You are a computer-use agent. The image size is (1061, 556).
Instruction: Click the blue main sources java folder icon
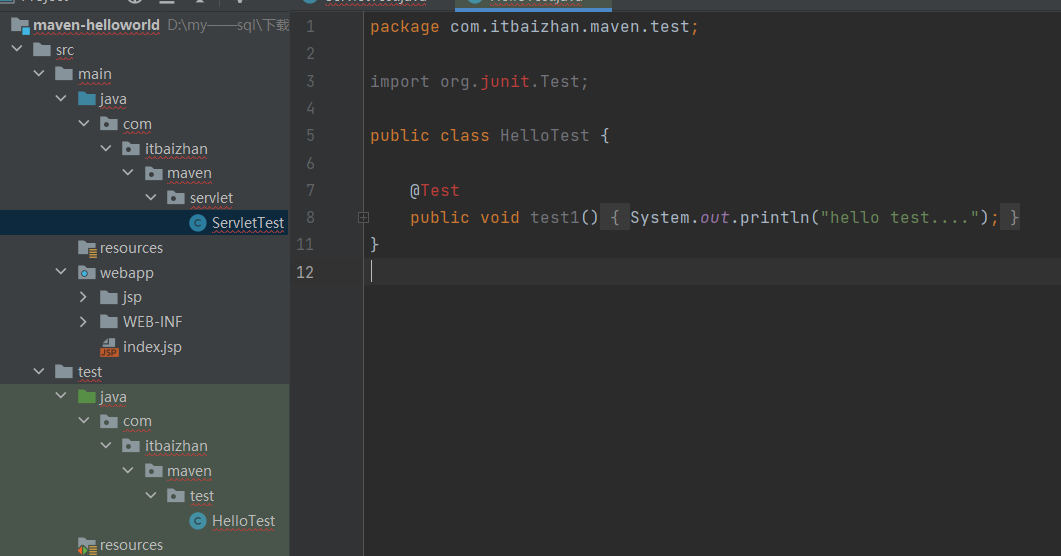click(x=87, y=99)
